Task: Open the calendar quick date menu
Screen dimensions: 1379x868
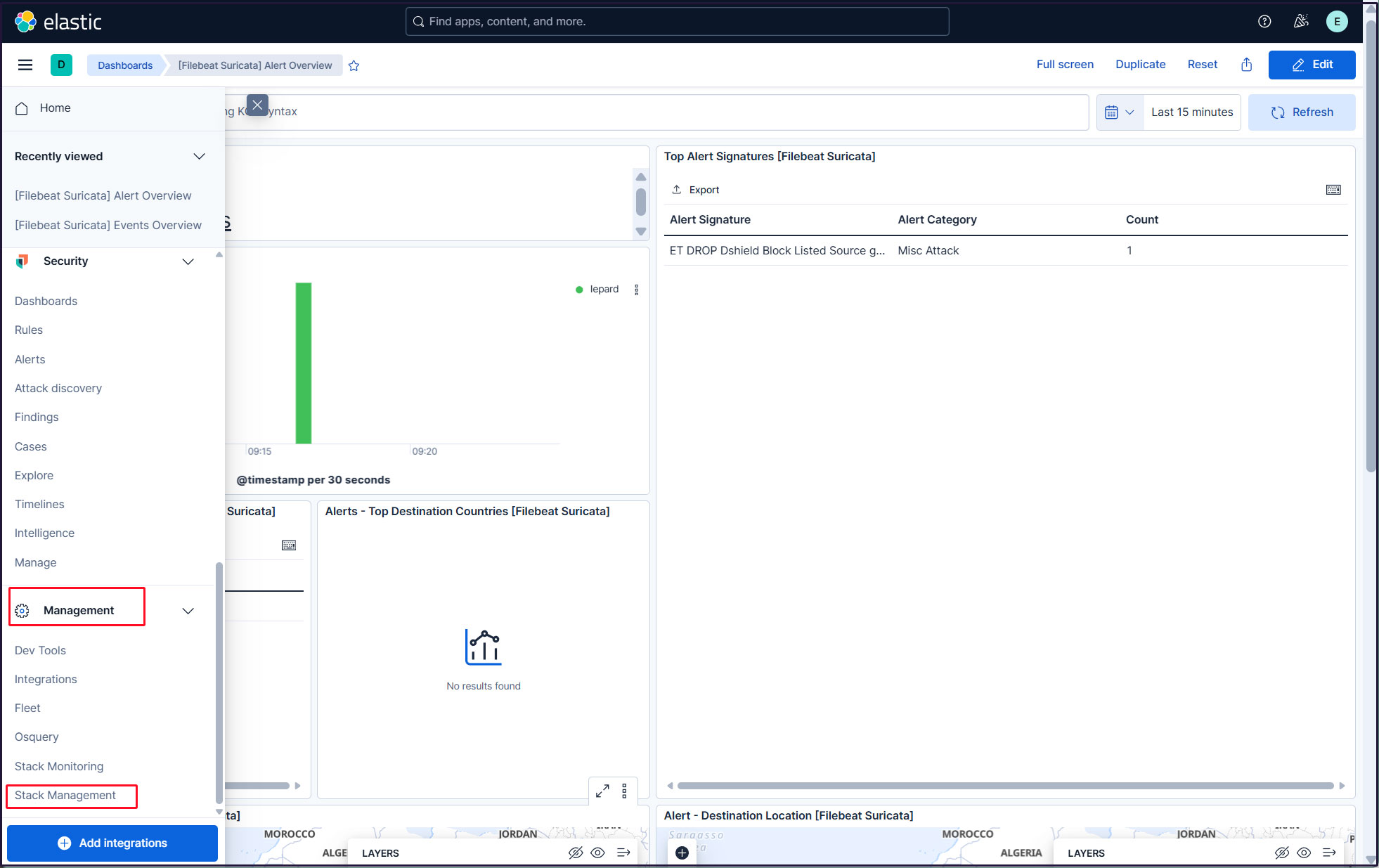Action: click(x=1120, y=112)
